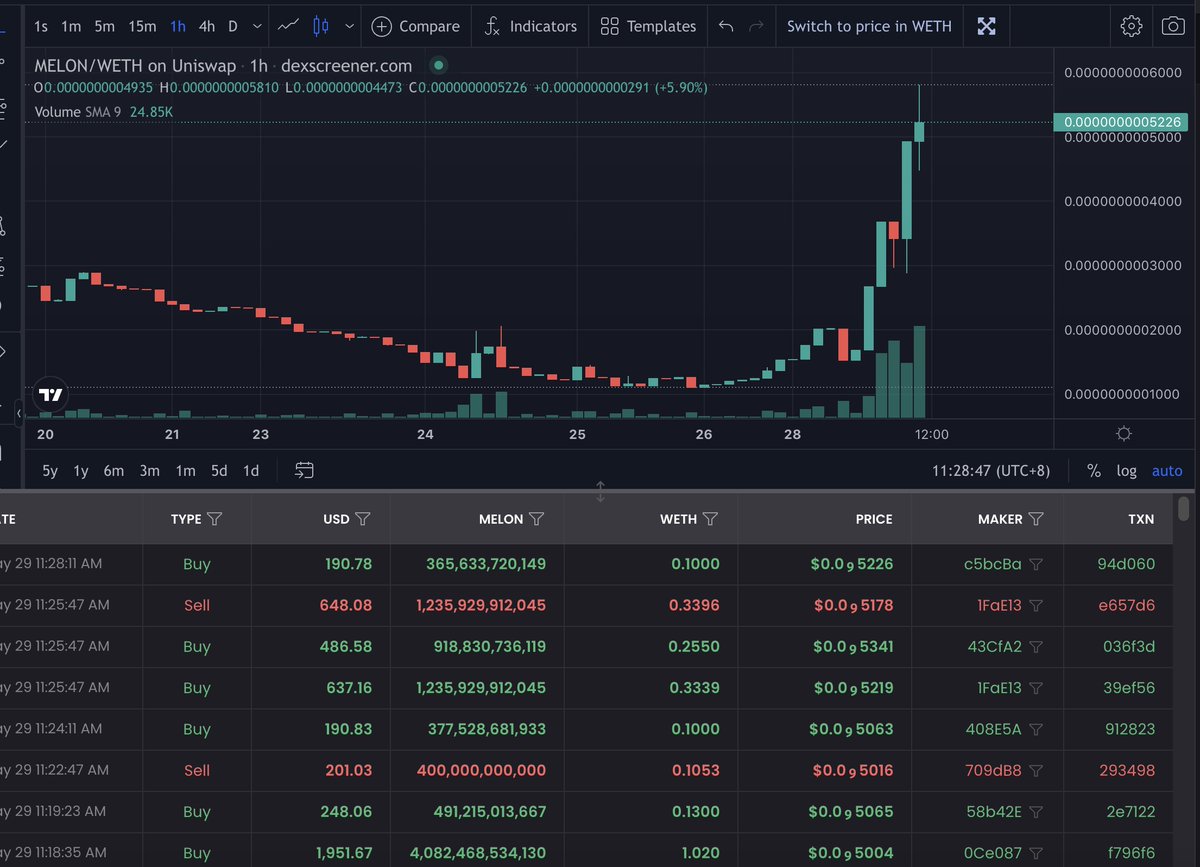Filter by maker 43CfA2
This screenshot has height=867, width=1200.
point(1036,647)
